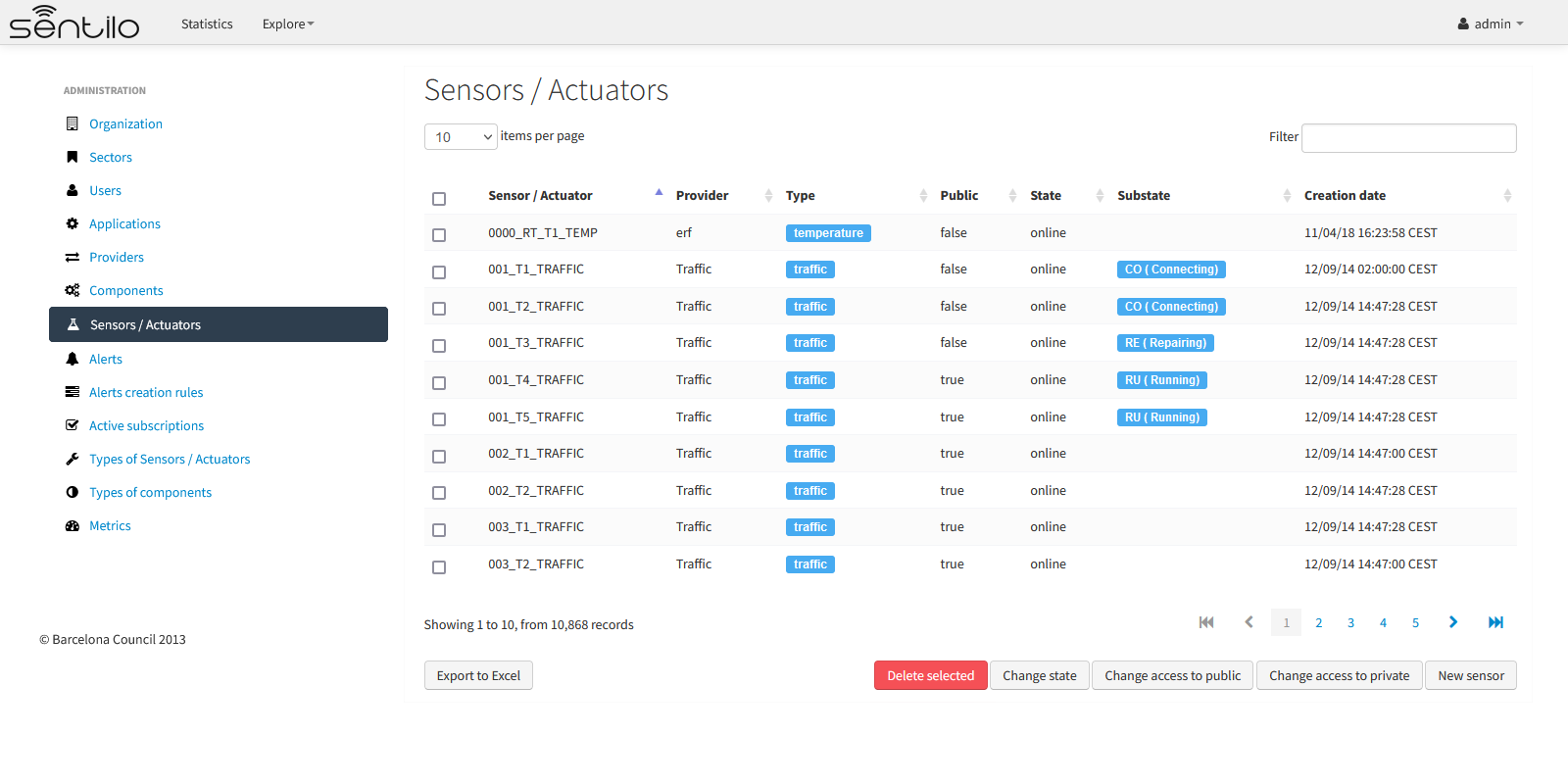Screen dimensions: 1568x784
Task: Click the erf provider cell
Action: click(x=684, y=233)
